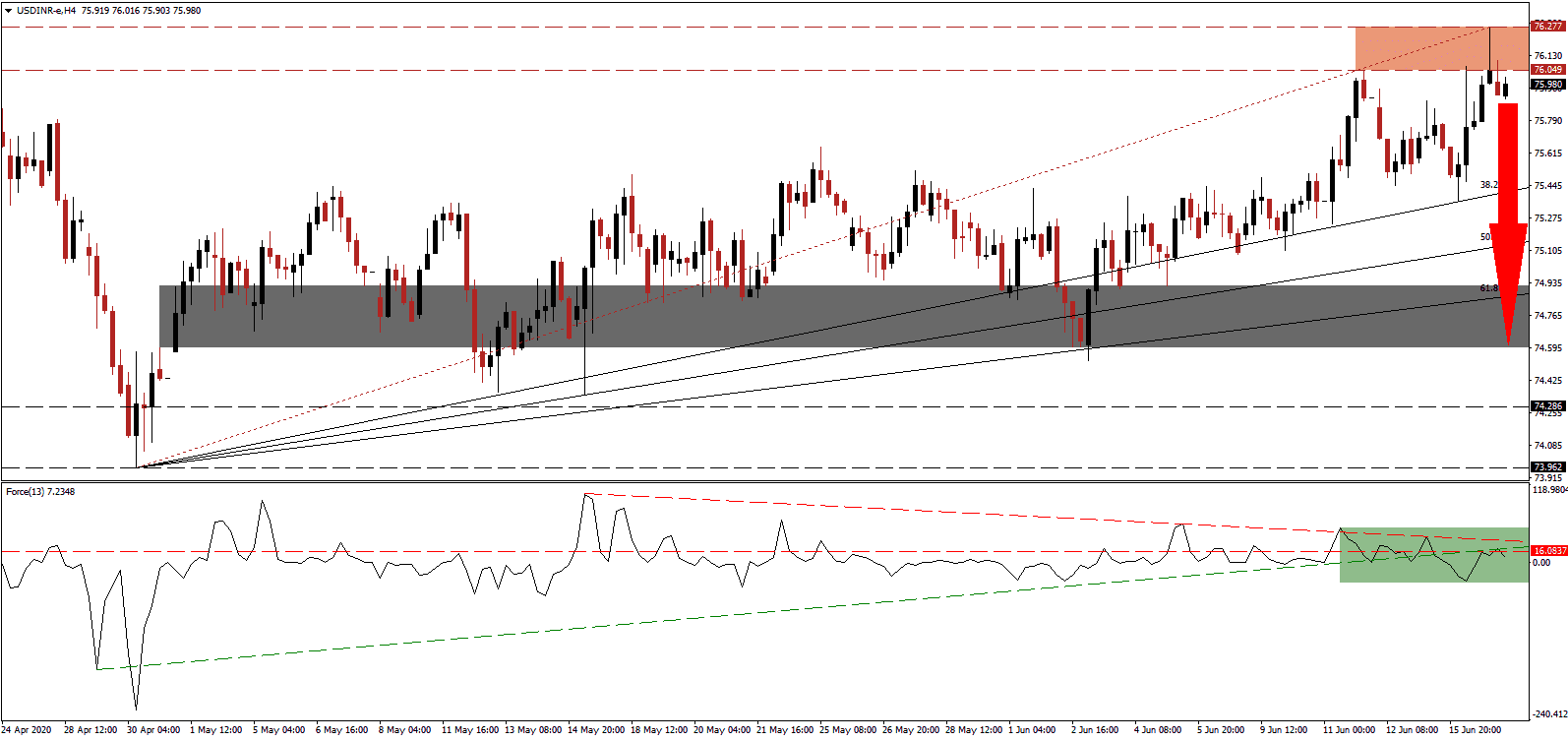1568x741 pixels.
Task: Open the chart menu triangle beside USDINR-e,H4
Action: pos(8,10)
